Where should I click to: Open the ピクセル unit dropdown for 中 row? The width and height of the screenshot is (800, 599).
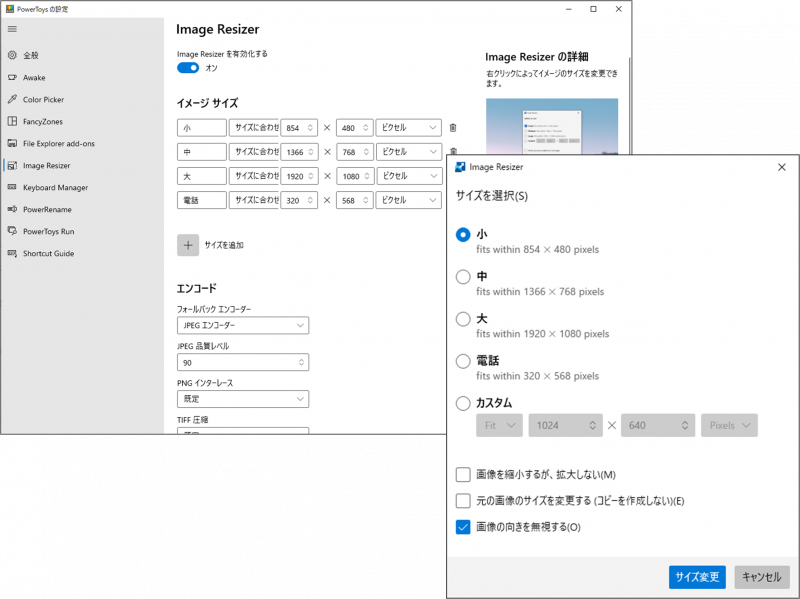click(409, 152)
